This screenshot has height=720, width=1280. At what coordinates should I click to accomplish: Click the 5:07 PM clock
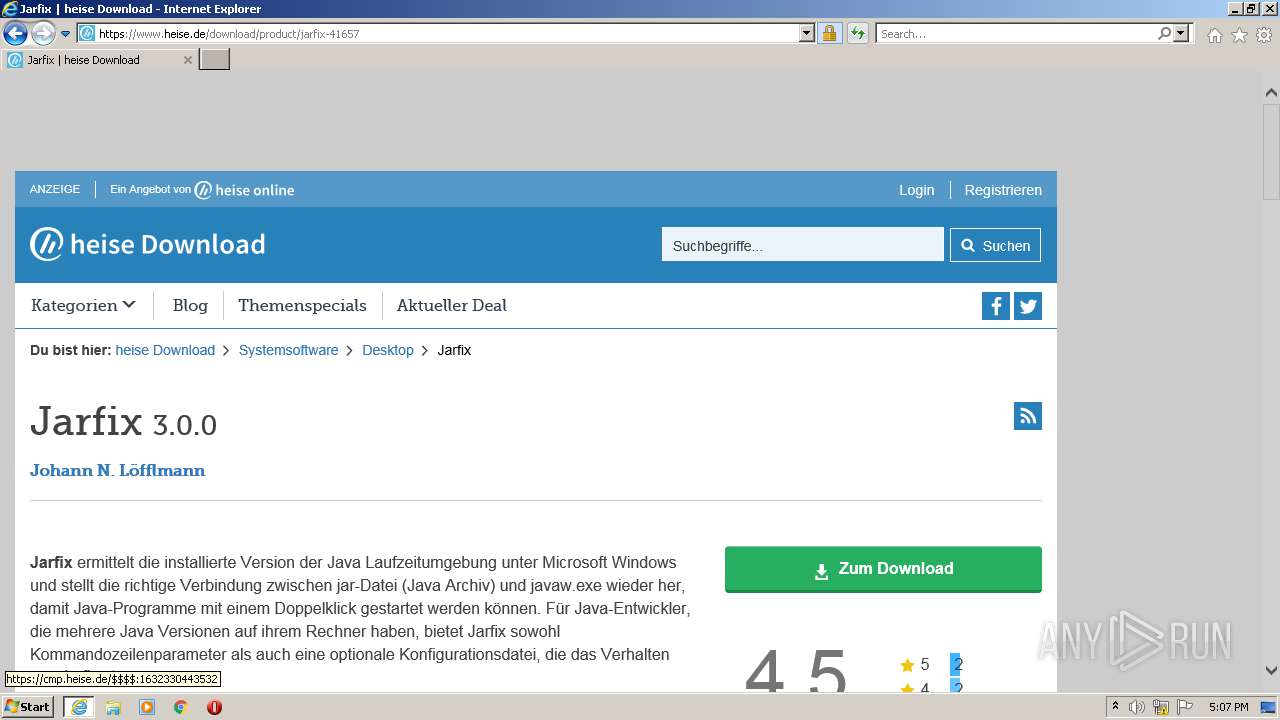click(1228, 707)
